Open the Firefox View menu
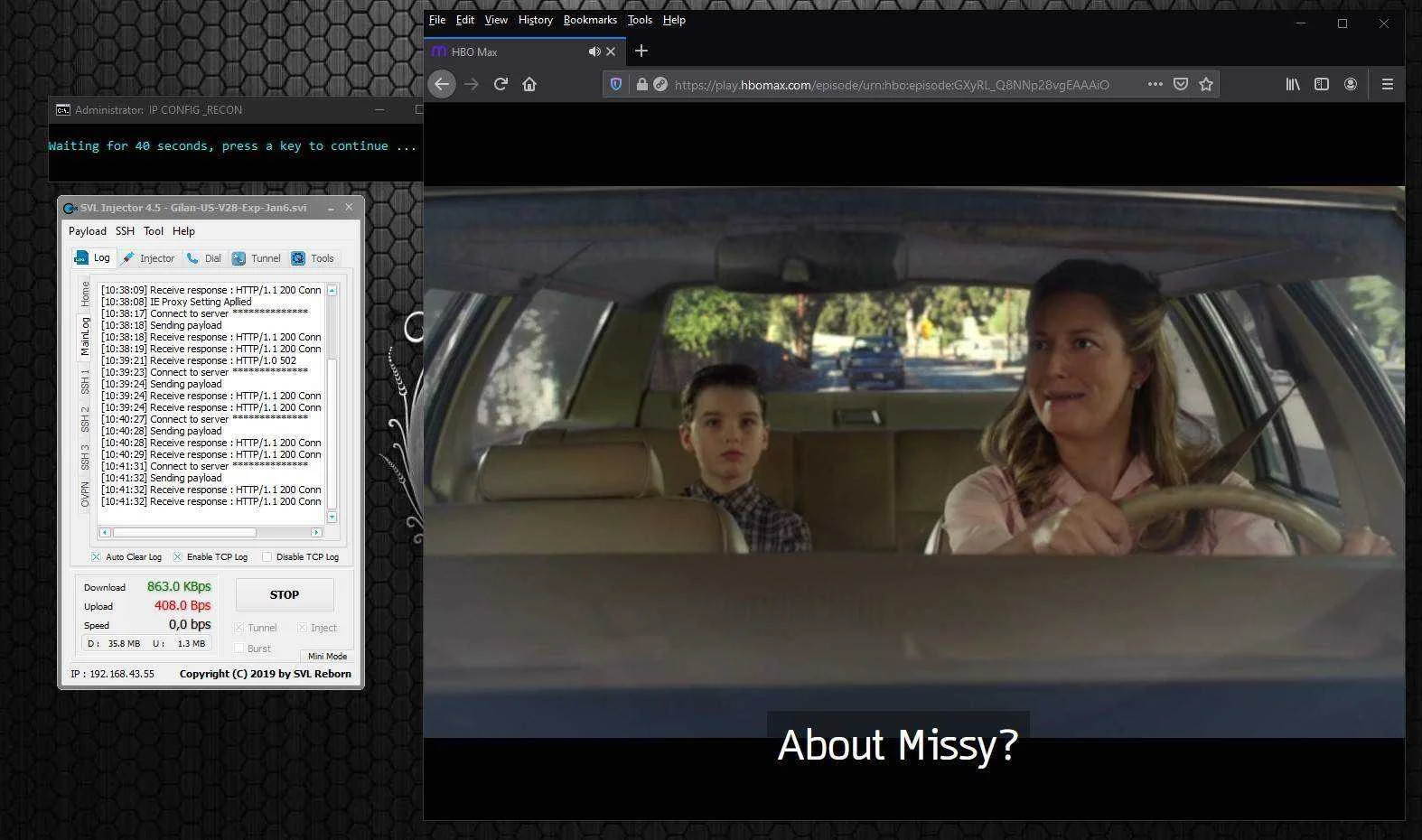The width and height of the screenshot is (1422, 840). coord(496,20)
